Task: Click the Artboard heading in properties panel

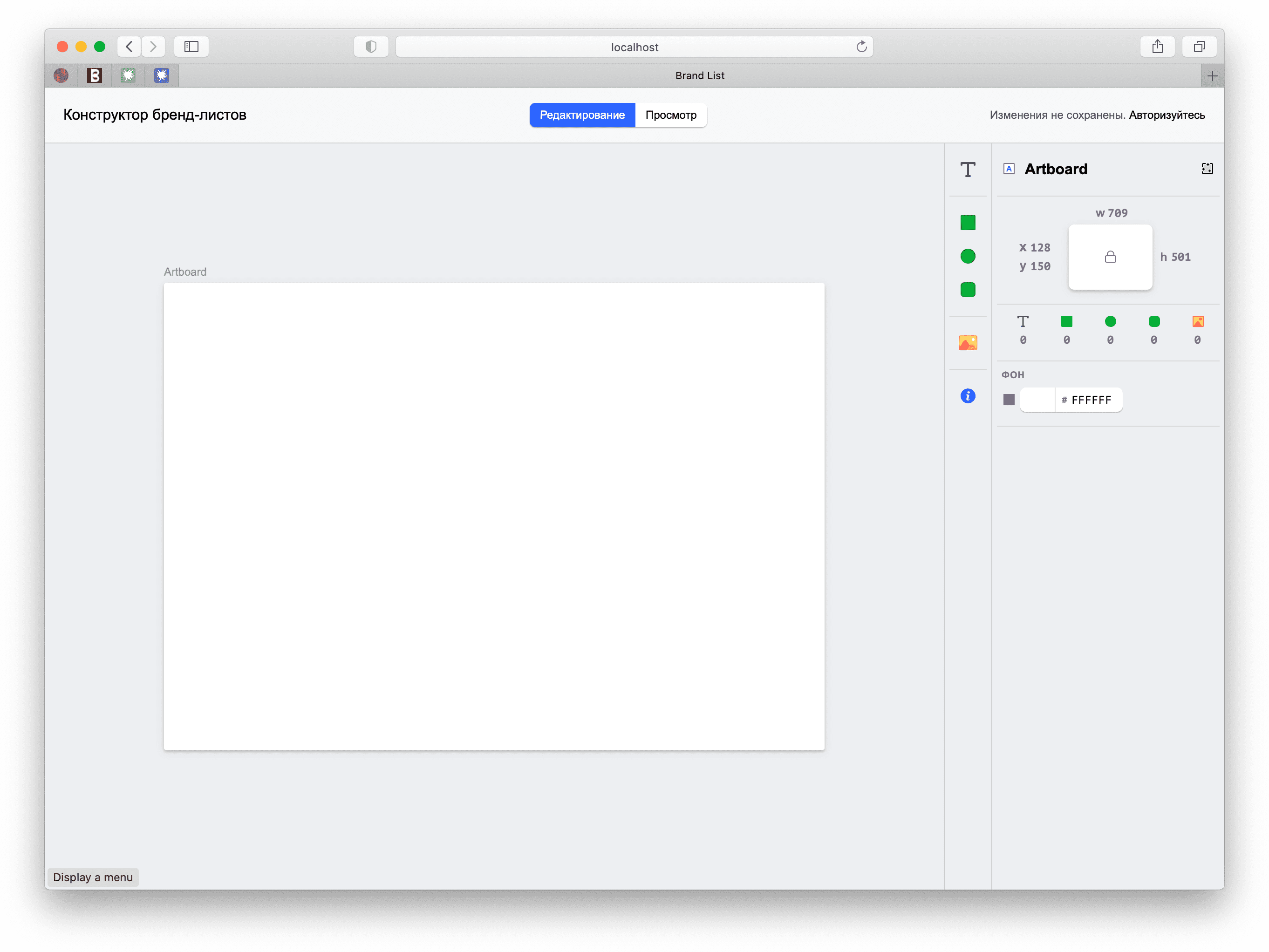Action: click(1056, 169)
